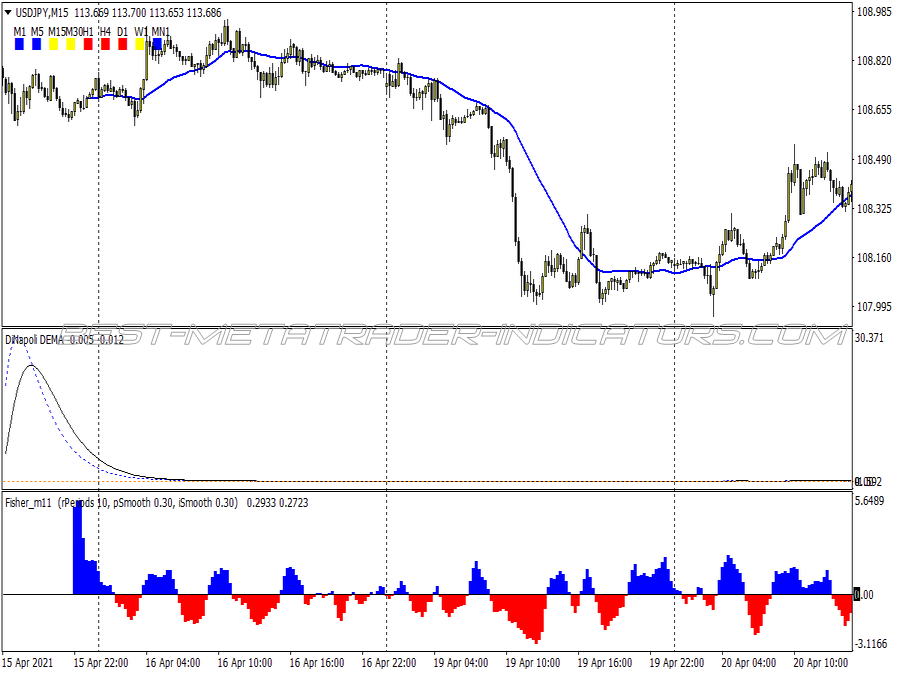The width and height of the screenshot is (900, 675).
Task: Click the 15 Apr 2021 date label
Action: coord(29,663)
